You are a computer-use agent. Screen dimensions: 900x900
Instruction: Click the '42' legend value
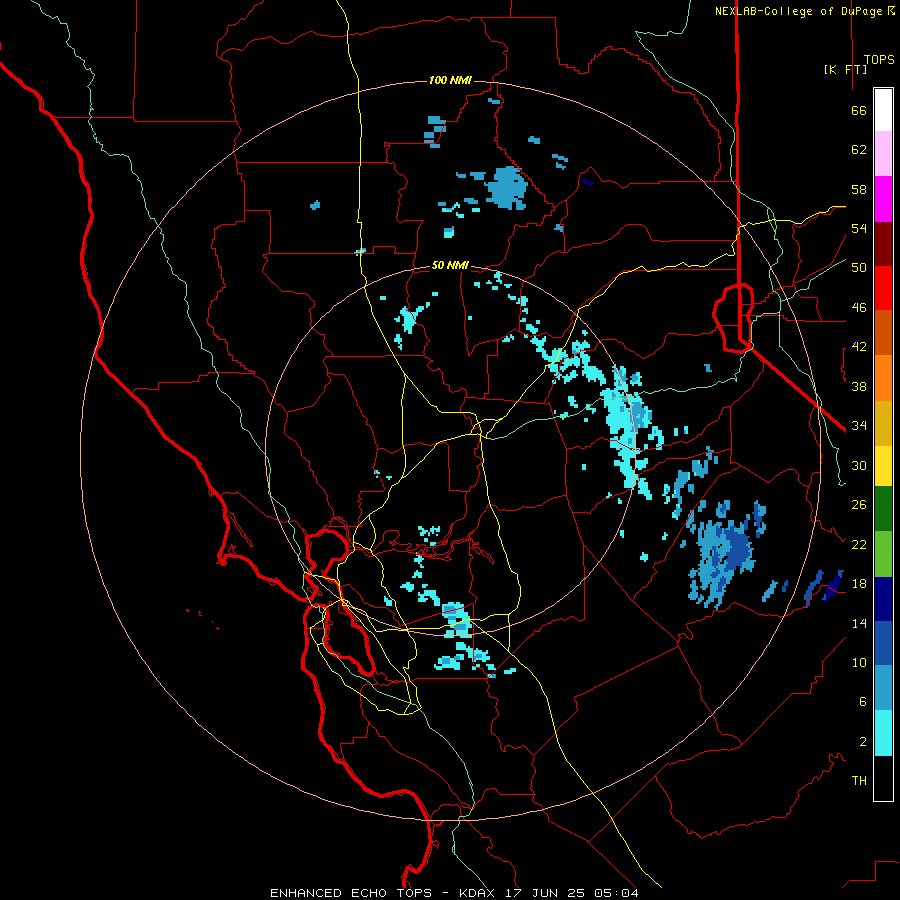pyautogui.click(x=859, y=347)
